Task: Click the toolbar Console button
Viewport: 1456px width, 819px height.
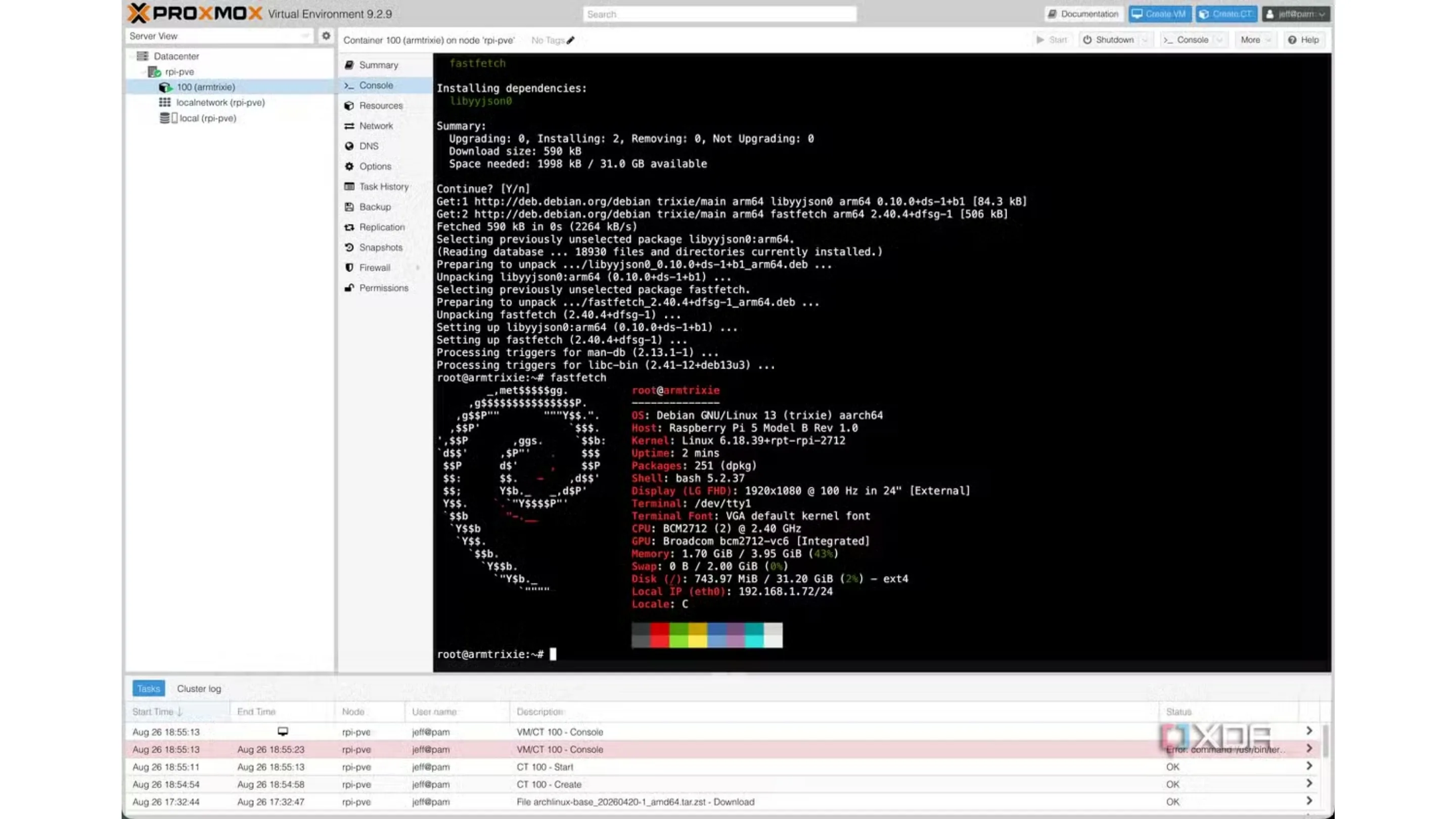Action: pos(1187,40)
